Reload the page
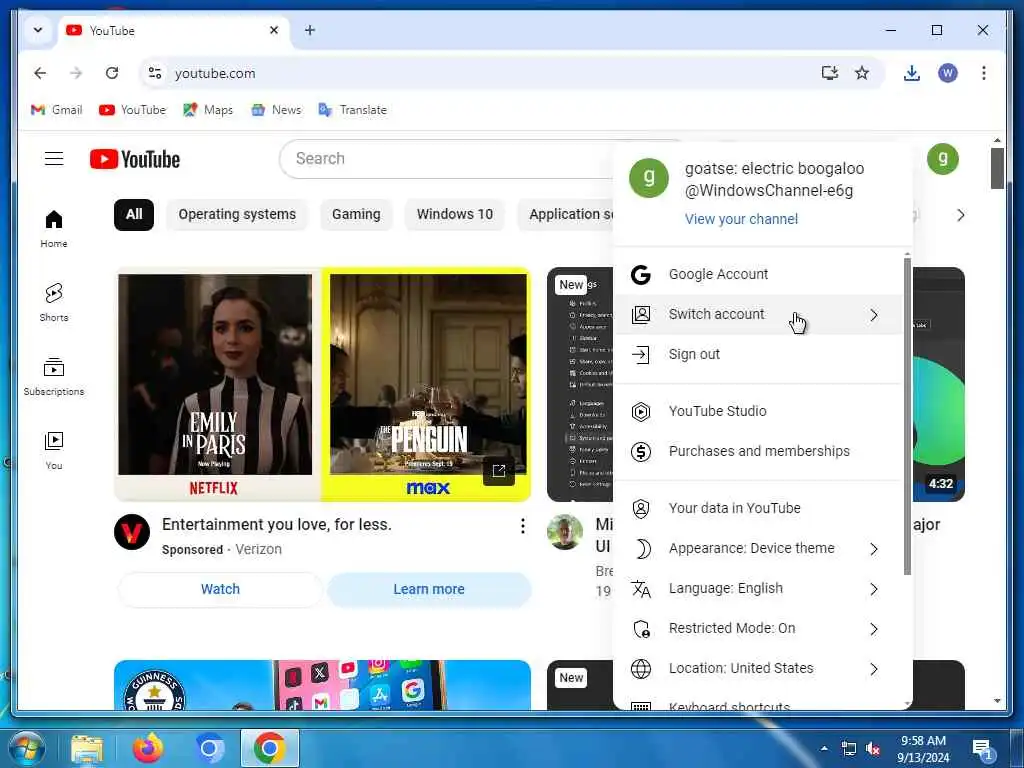 tap(112, 73)
